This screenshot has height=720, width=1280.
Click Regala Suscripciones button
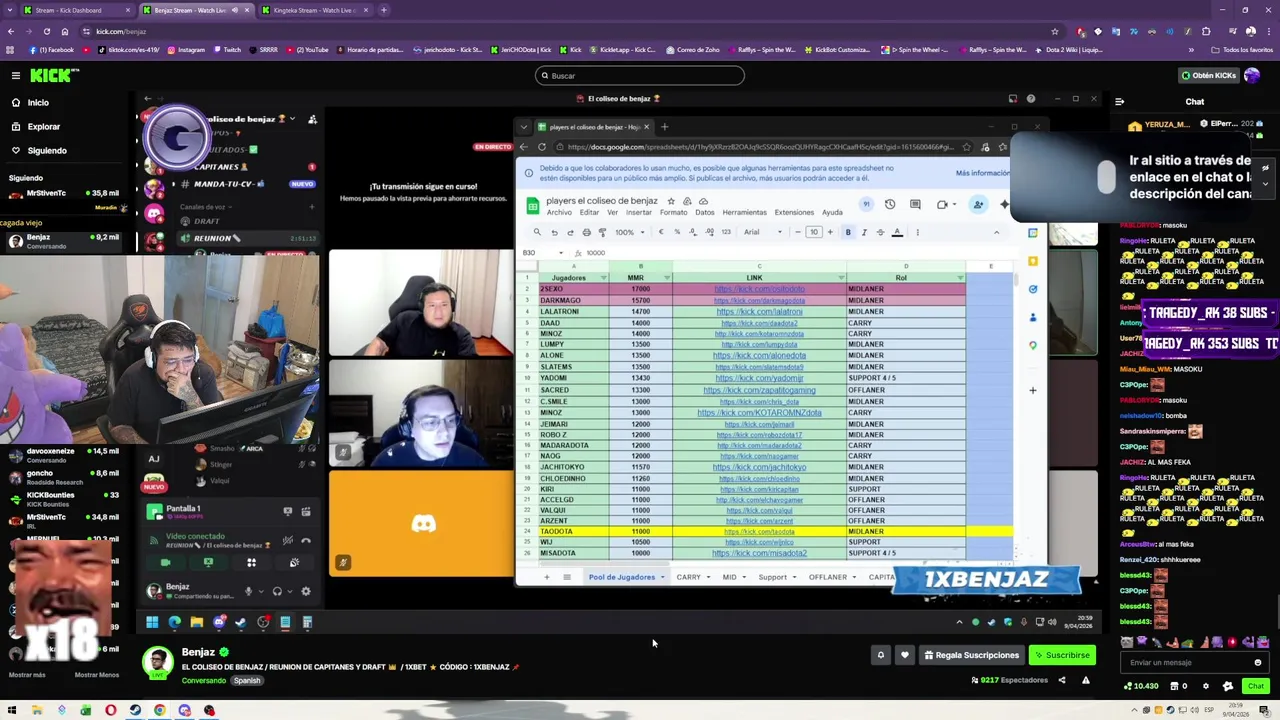[972, 655]
